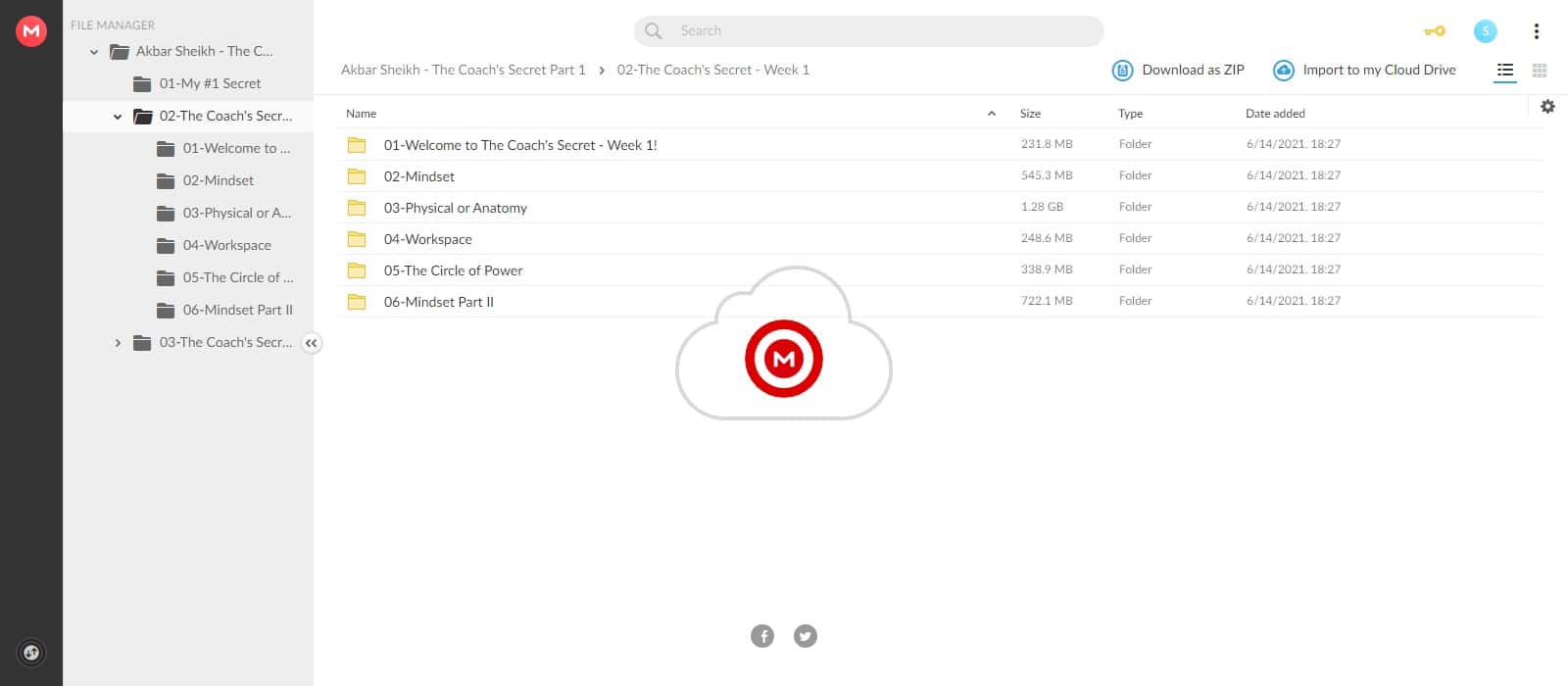Screen dimensions: 1568x686
Task: Switch to list view
Action: (1505, 71)
